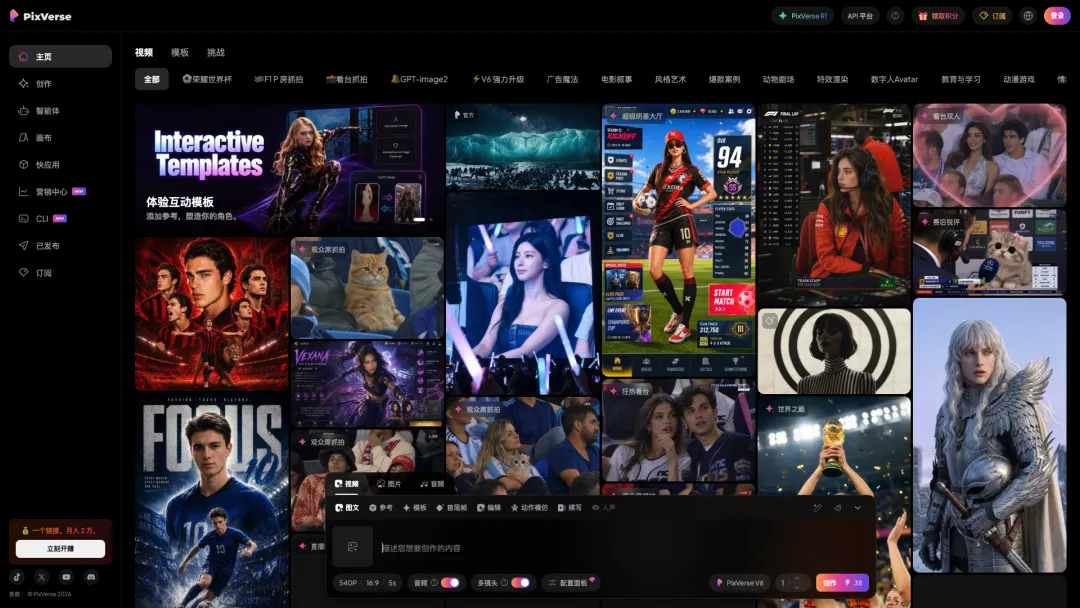The image size is (1080, 608).
Task: Open the Discord social link icon
Action: (x=91, y=577)
